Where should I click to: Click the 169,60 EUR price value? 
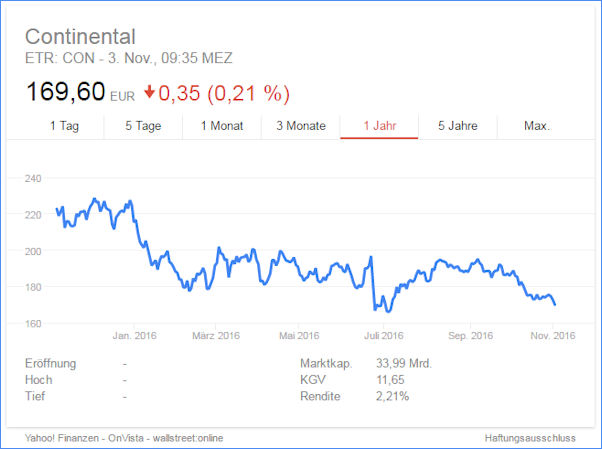(x=80, y=92)
